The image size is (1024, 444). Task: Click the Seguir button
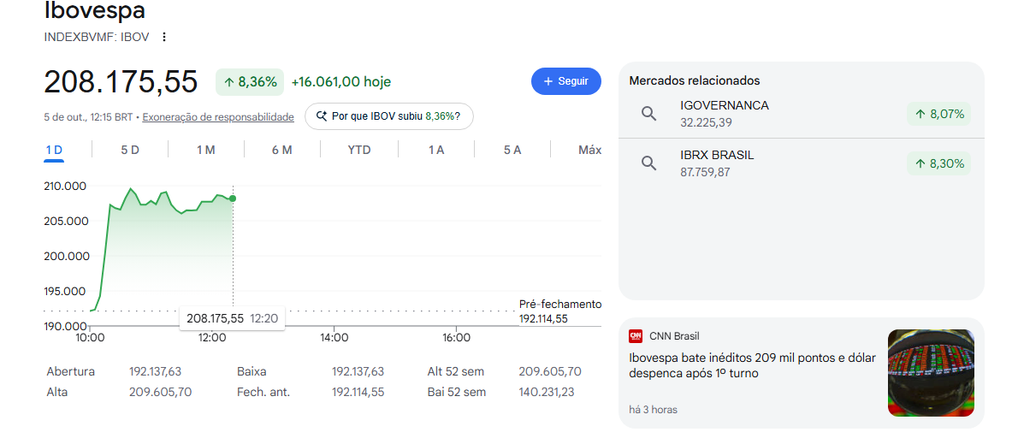(566, 82)
